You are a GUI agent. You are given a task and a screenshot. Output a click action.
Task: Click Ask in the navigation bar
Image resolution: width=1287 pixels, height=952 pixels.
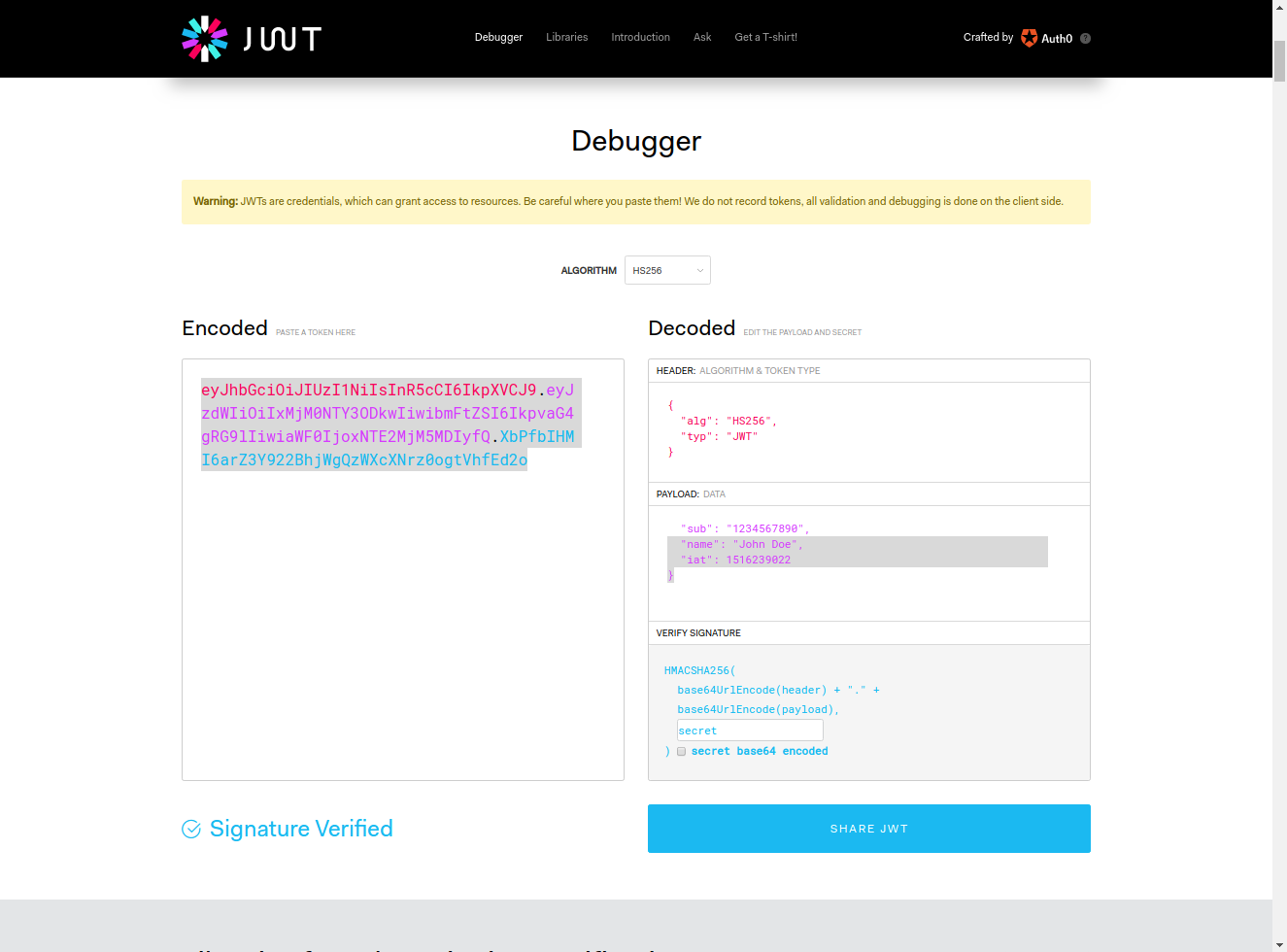point(702,37)
